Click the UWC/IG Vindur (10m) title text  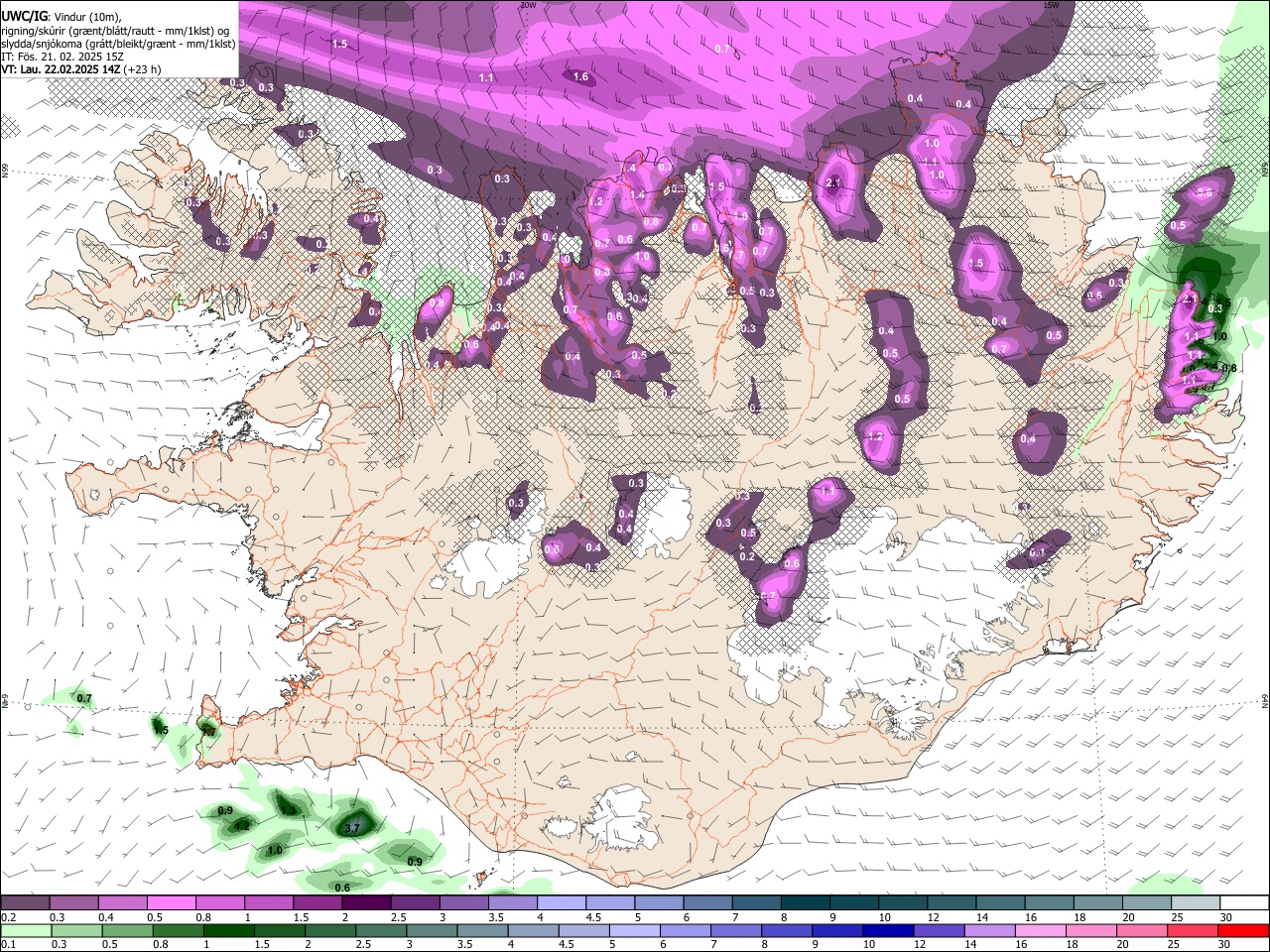coord(62,15)
